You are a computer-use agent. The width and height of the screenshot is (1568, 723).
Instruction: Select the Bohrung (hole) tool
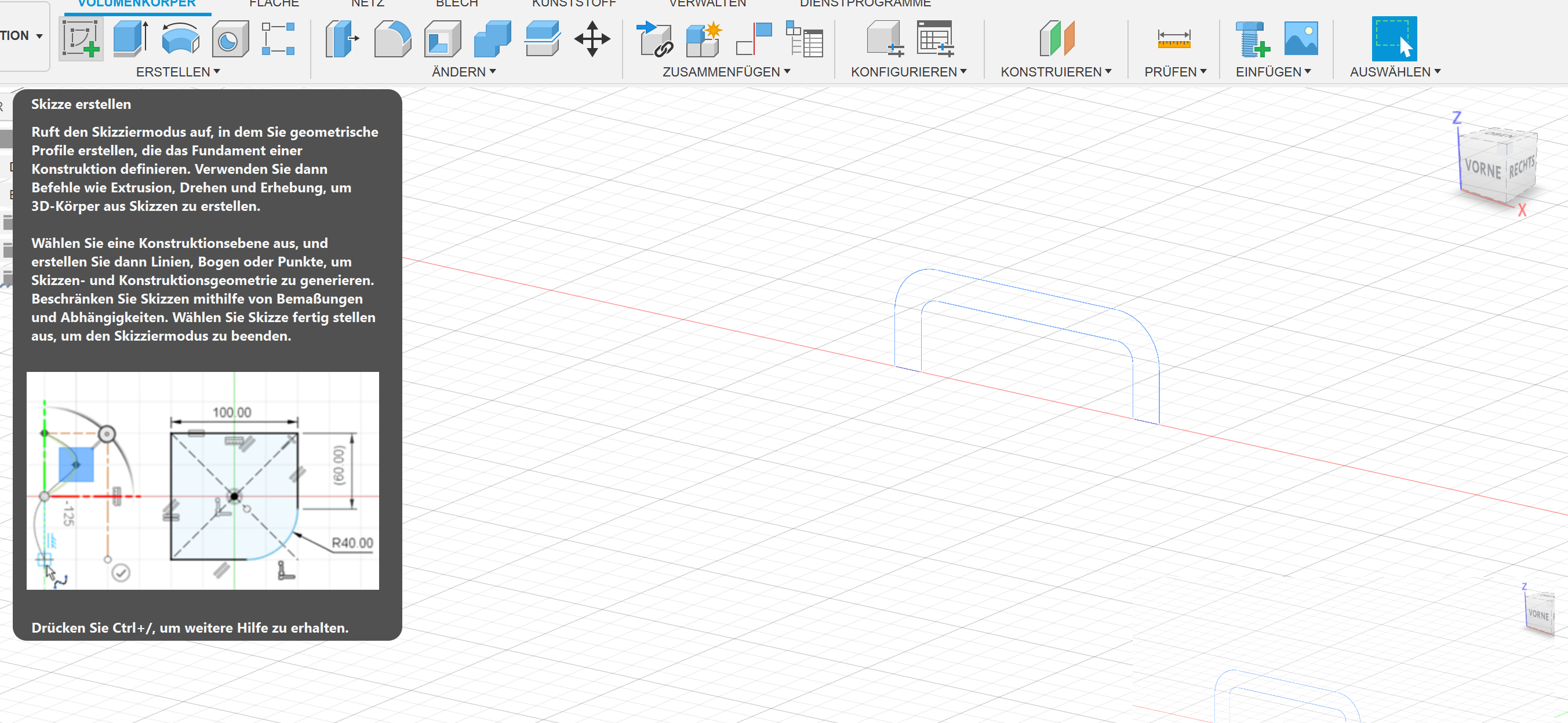tap(230, 39)
